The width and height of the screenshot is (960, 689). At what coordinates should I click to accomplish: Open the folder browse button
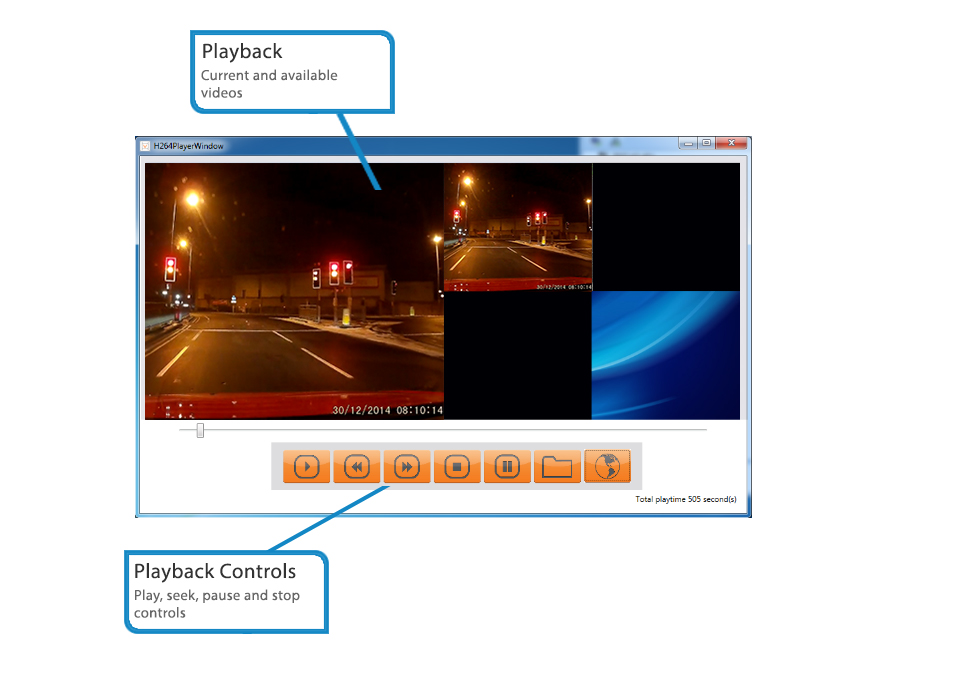coord(557,467)
